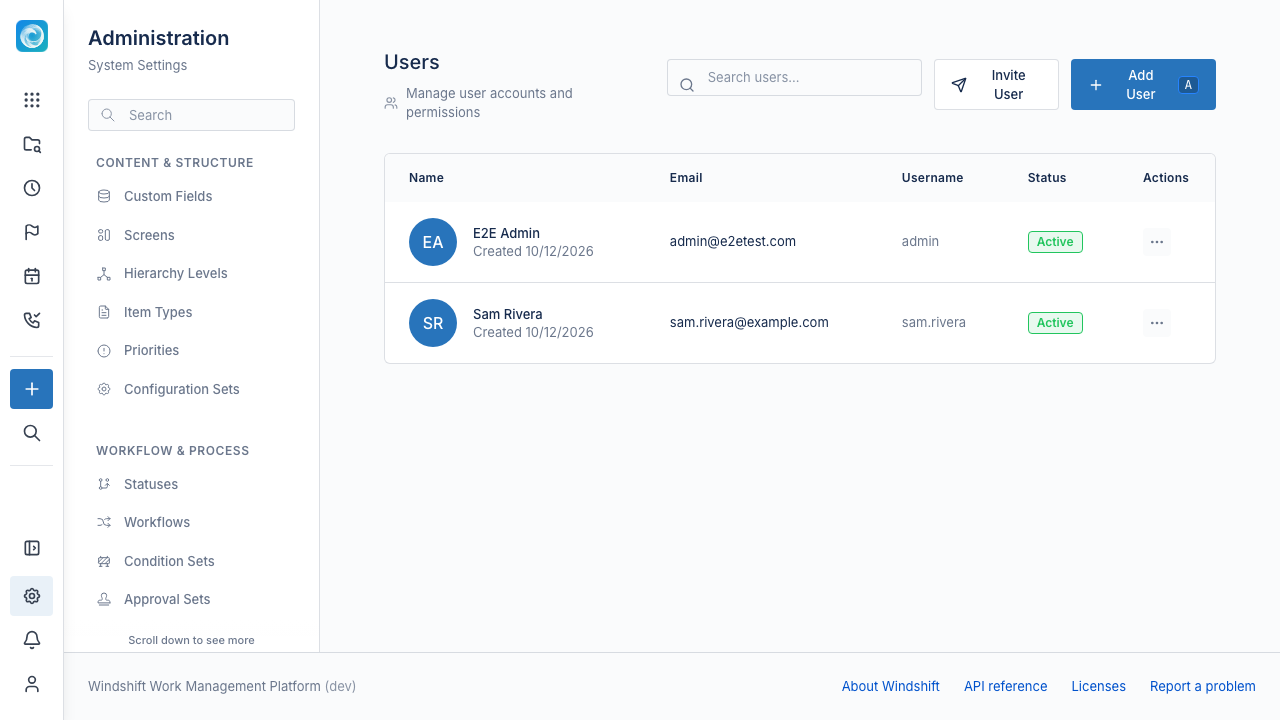
Task: Open actions menu for E2E Admin
Action: pos(1157,242)
